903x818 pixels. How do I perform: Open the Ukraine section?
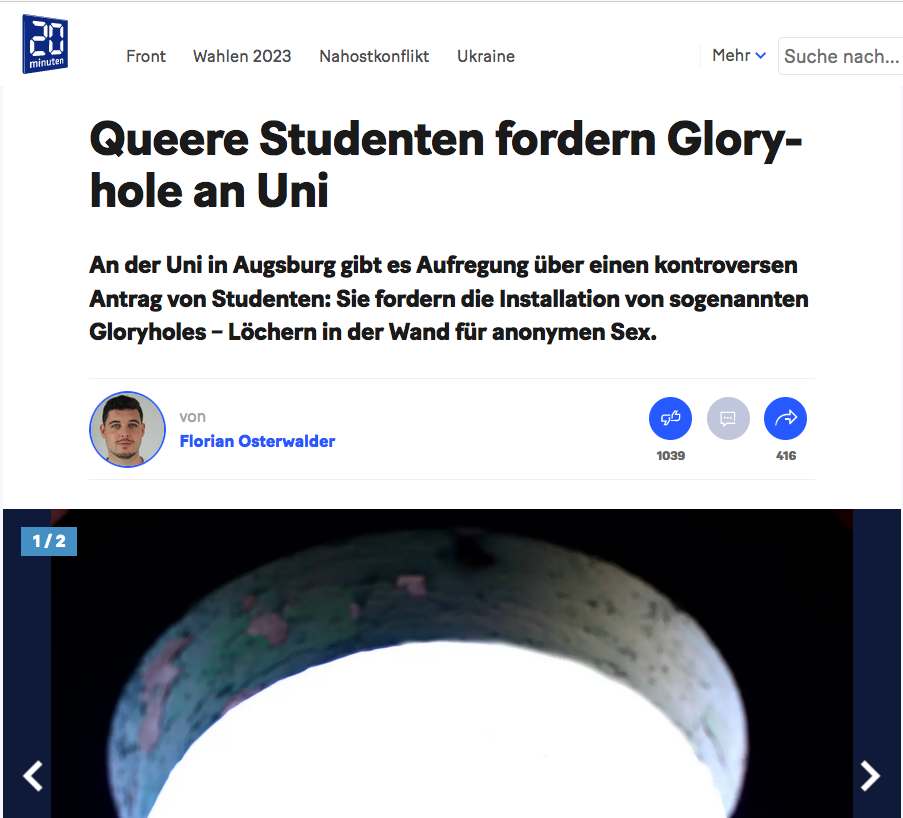pyautogui.click(x=485, y=56)
